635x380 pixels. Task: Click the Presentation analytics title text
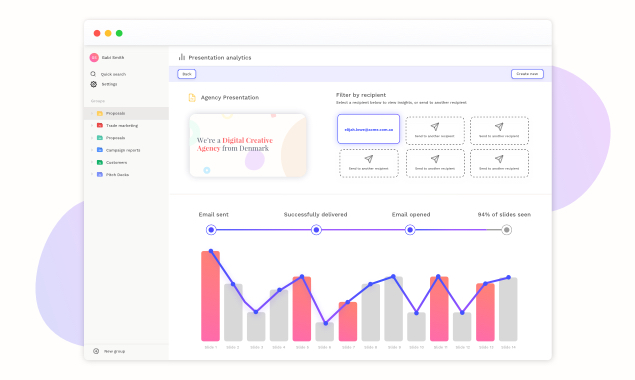click(x=220, y=58)
